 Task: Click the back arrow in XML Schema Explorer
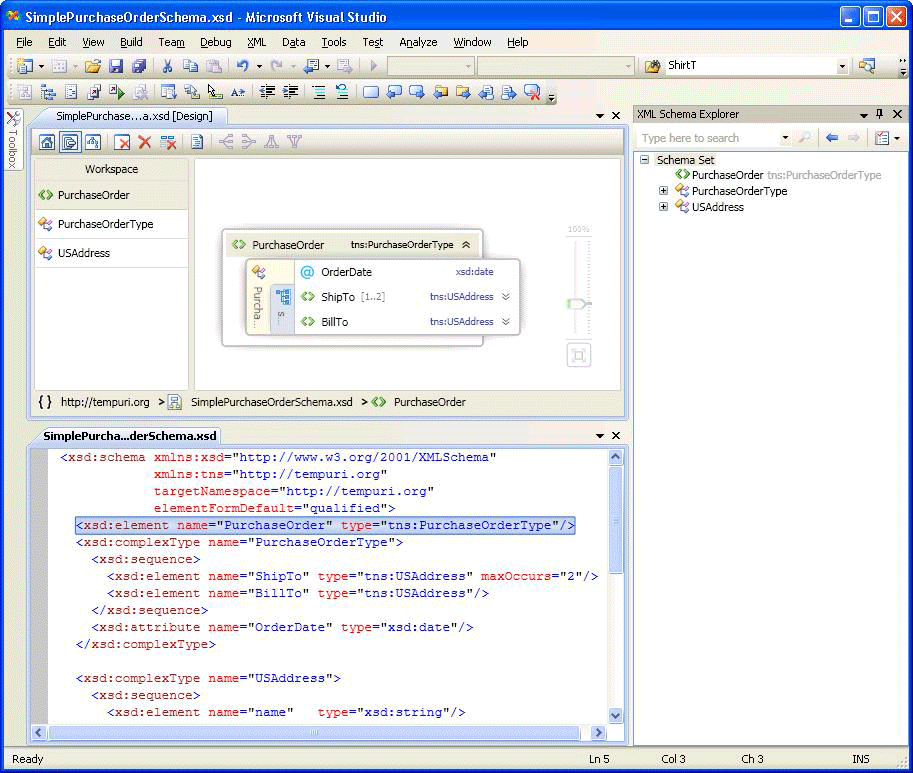click(832, 137)
